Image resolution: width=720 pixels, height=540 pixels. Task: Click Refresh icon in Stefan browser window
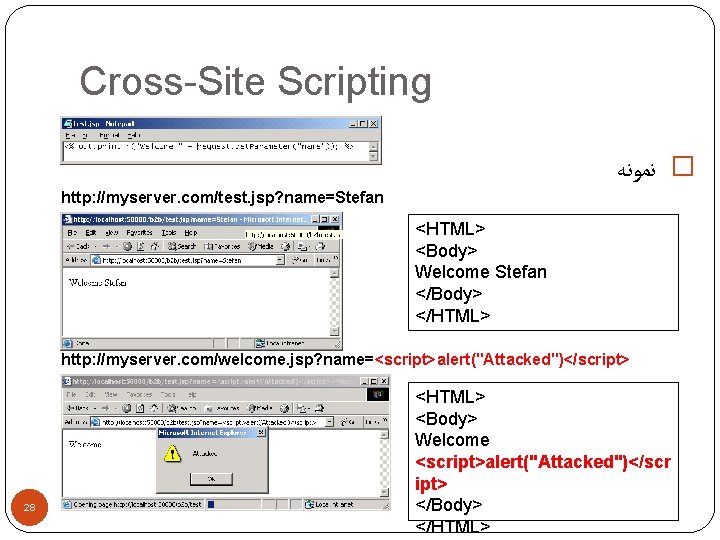pyautogui.click(x=141, y=246)
